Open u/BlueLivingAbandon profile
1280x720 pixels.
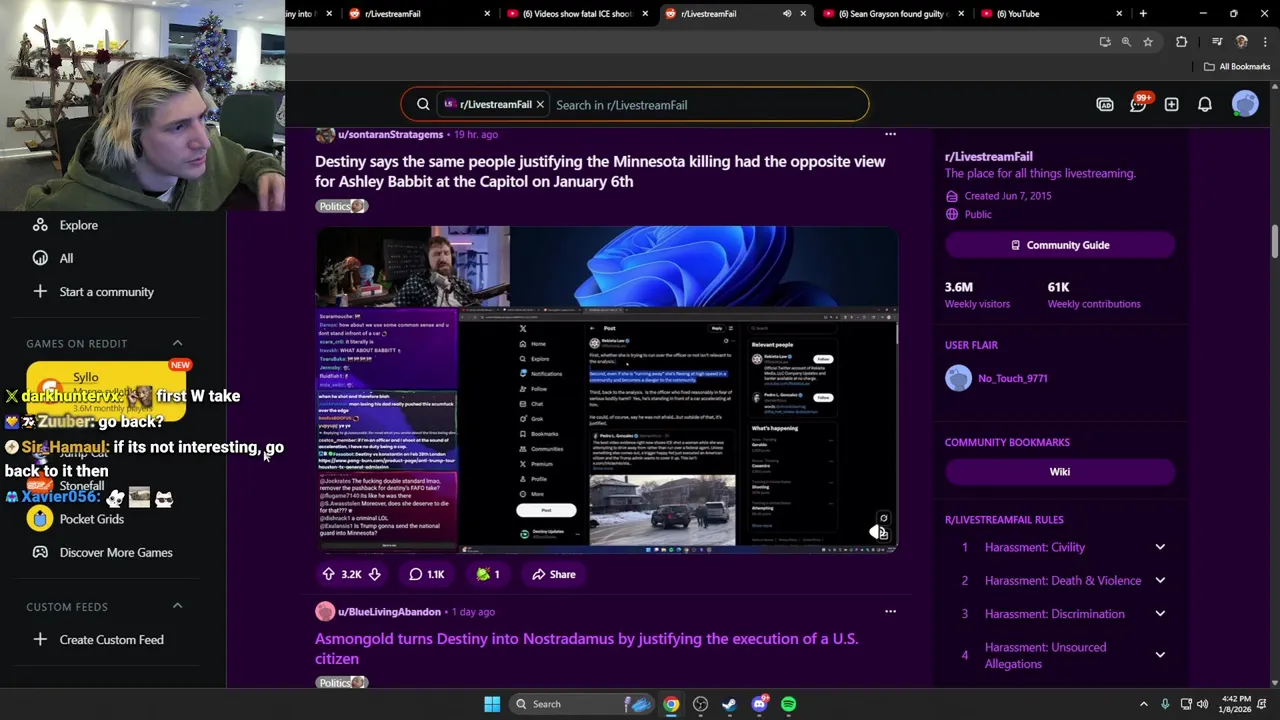click(389, 612)
